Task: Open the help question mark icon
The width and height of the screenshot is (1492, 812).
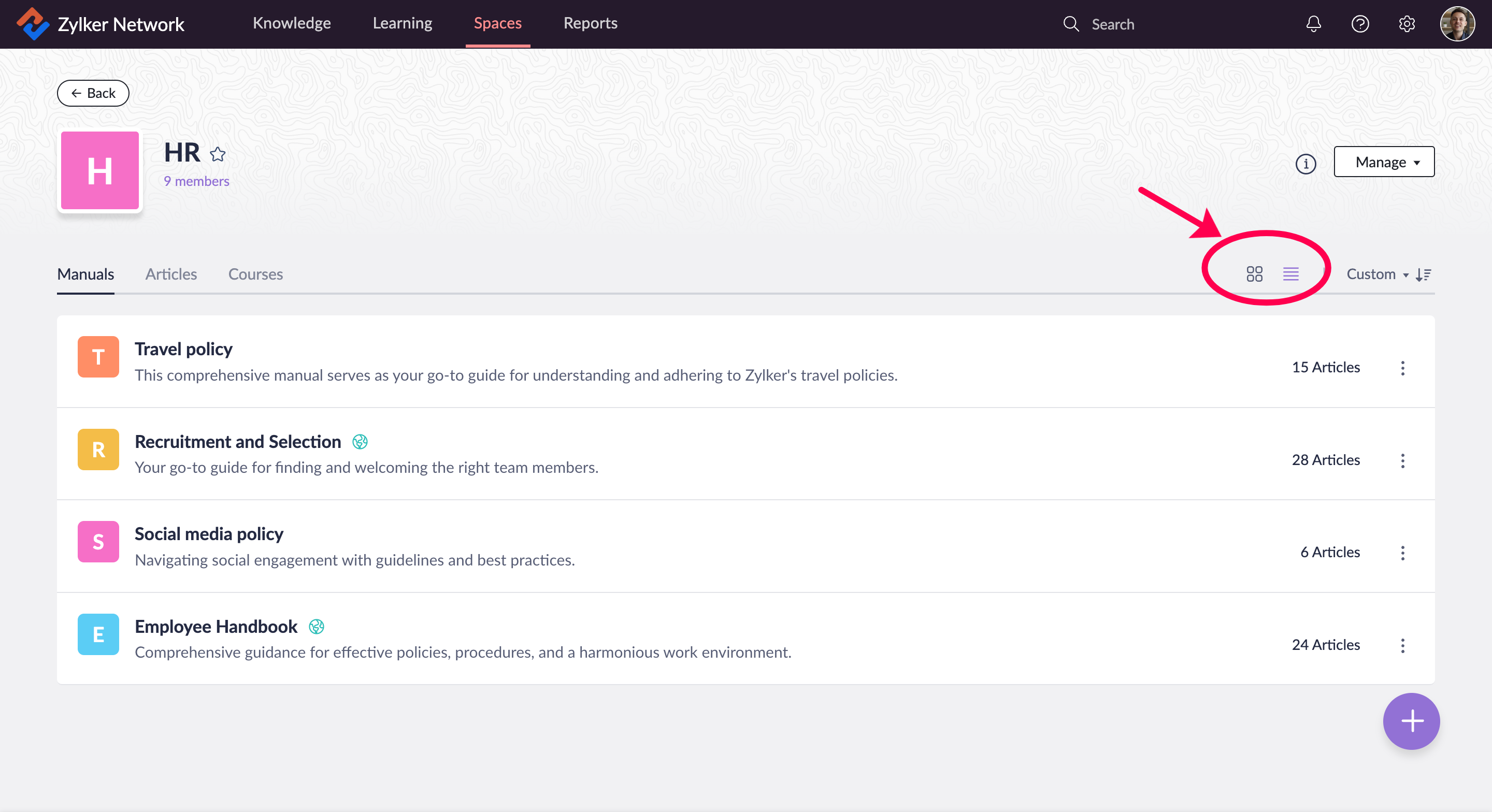Action: point(1359,24)
